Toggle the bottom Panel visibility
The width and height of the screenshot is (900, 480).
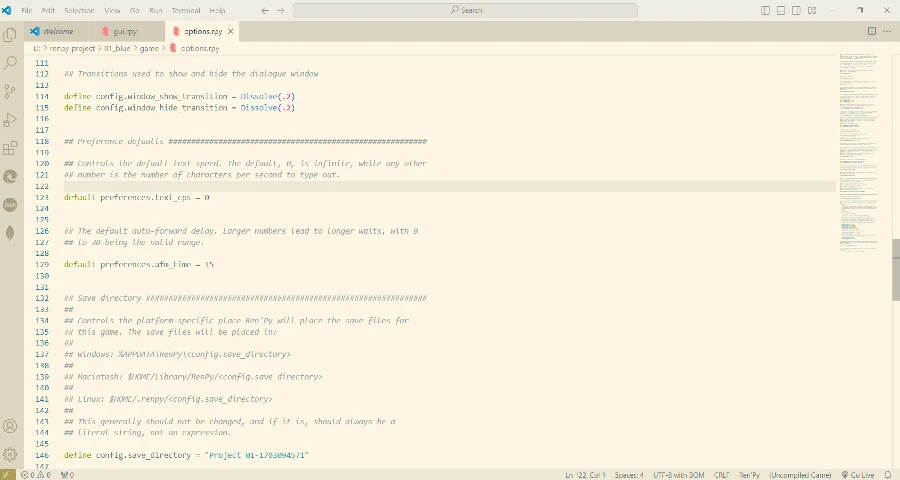click(780, 10)
